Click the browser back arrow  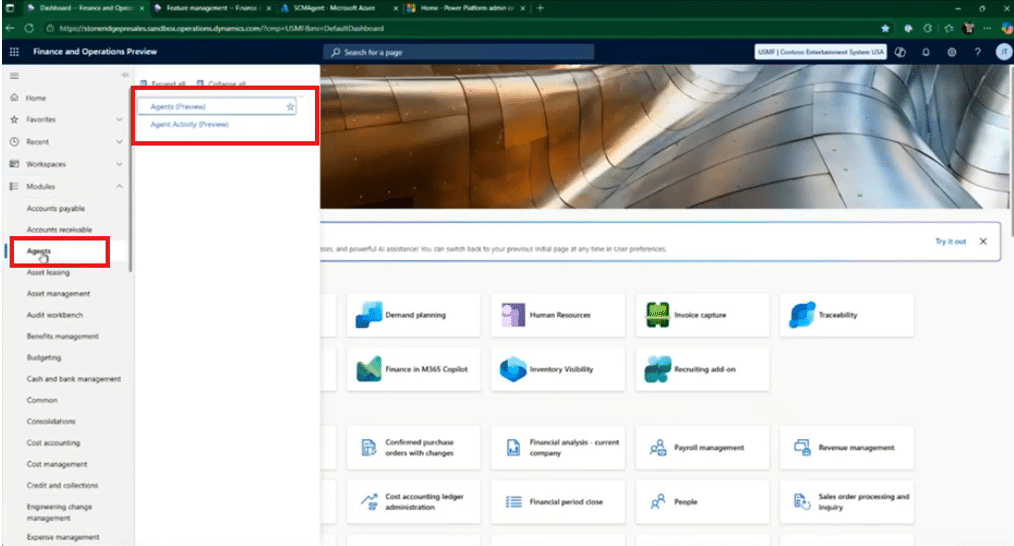click(10, 28)
